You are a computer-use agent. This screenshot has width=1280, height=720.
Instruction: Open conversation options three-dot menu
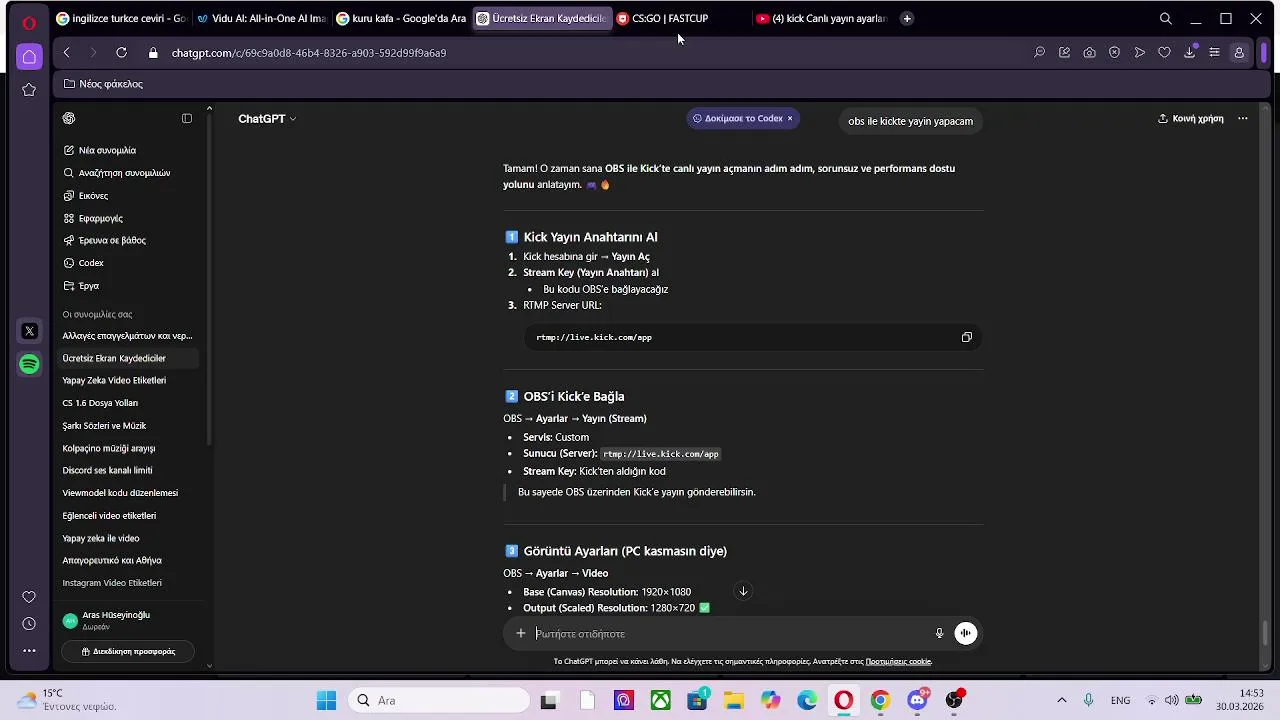(x=1243, y=118)
